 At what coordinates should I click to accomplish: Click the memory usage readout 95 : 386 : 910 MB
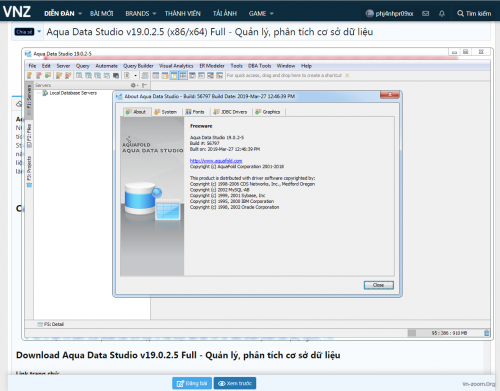(x=449, y=333)
